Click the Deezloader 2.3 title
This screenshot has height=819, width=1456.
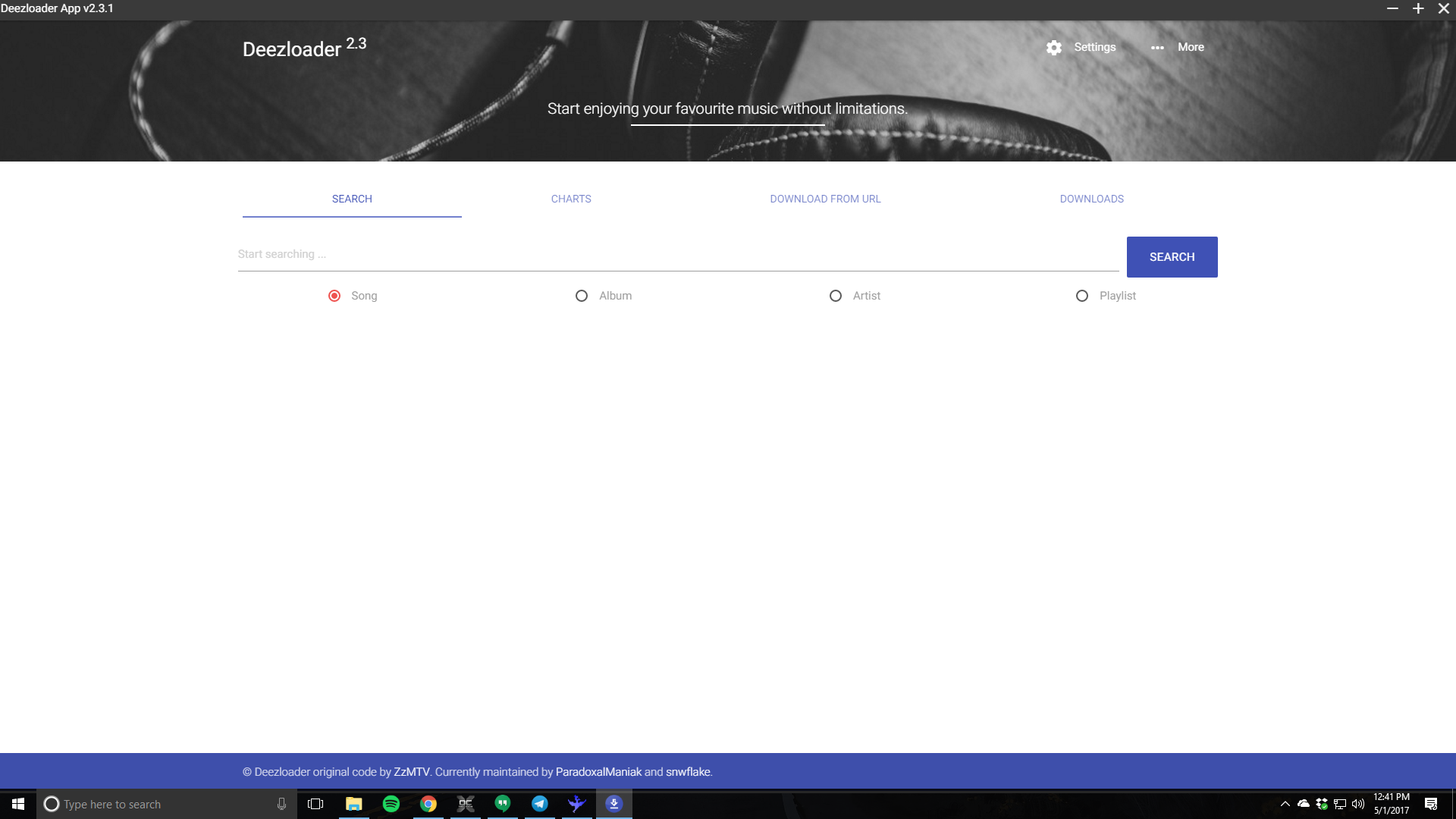click(304, 48)
